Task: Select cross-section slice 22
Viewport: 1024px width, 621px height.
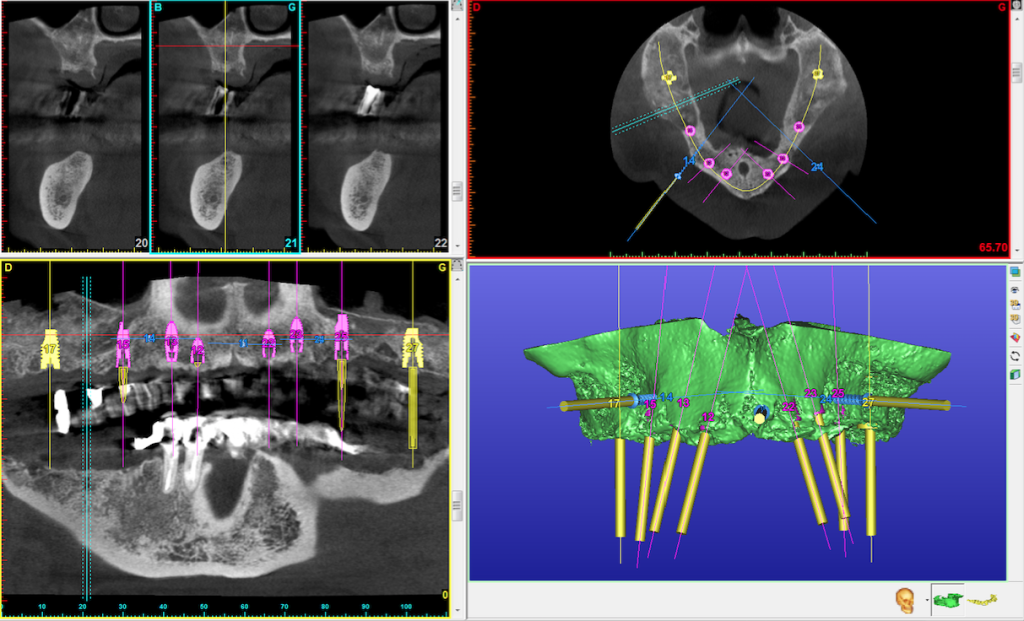Action: pyautogui.click(x=375, y=125)
